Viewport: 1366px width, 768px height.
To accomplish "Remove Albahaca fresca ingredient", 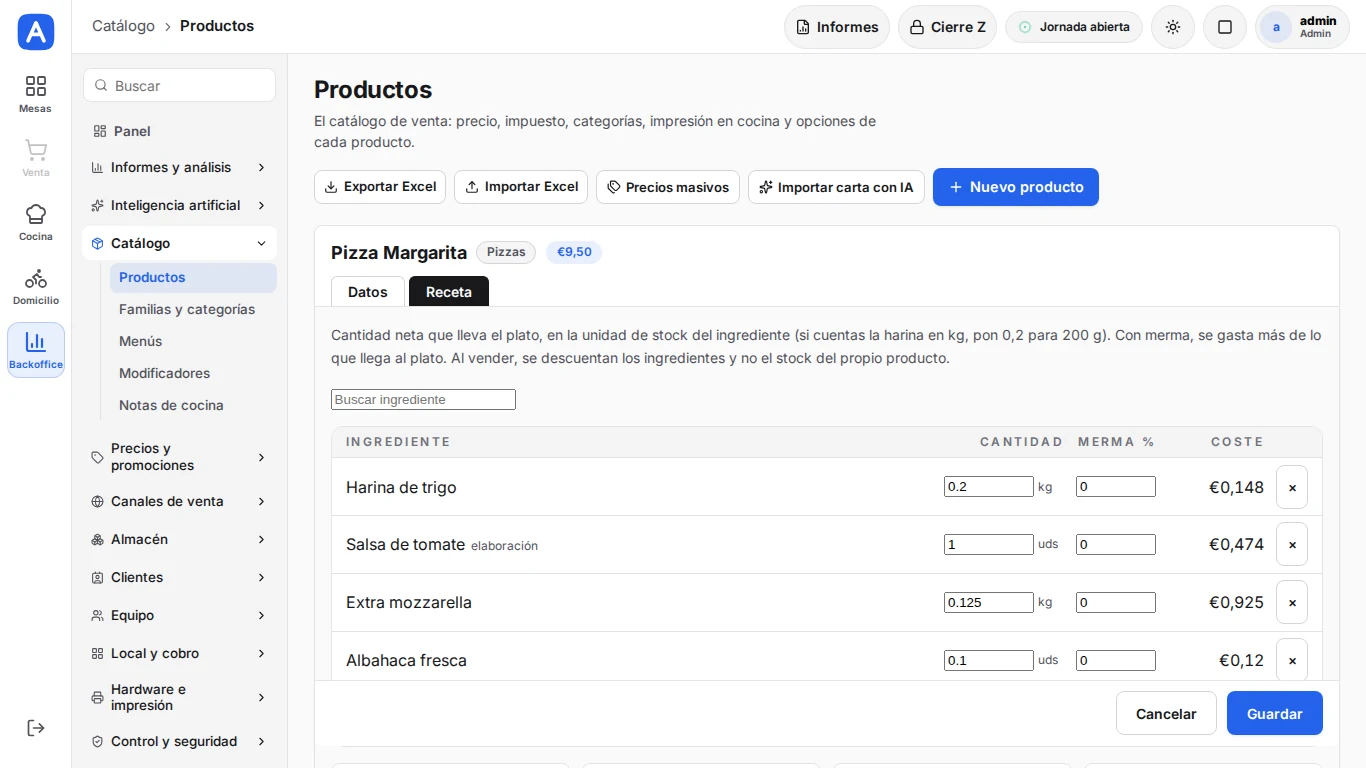I will tap(1292, 660).
